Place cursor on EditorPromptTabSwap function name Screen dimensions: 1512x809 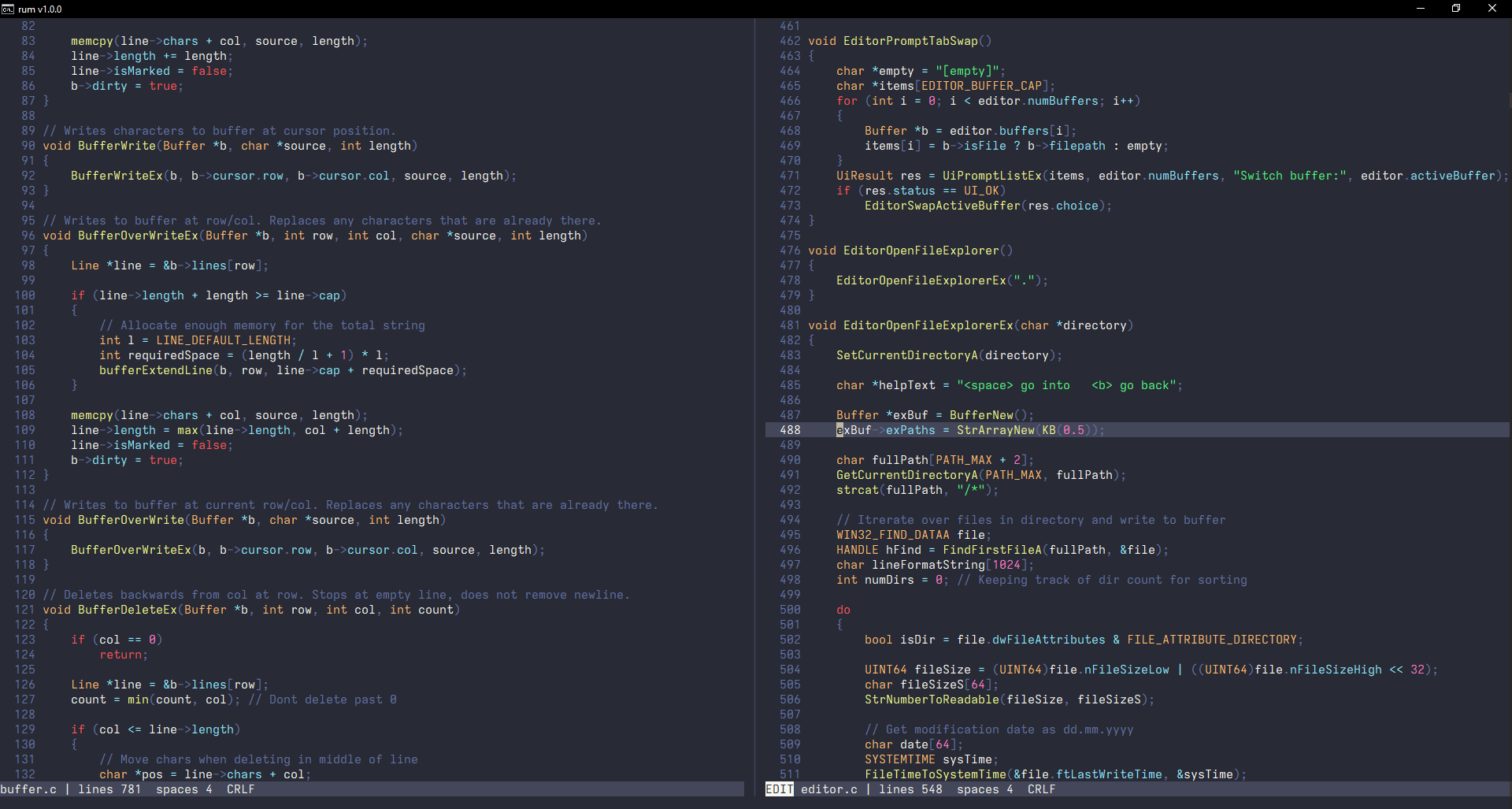coord(910,41)
